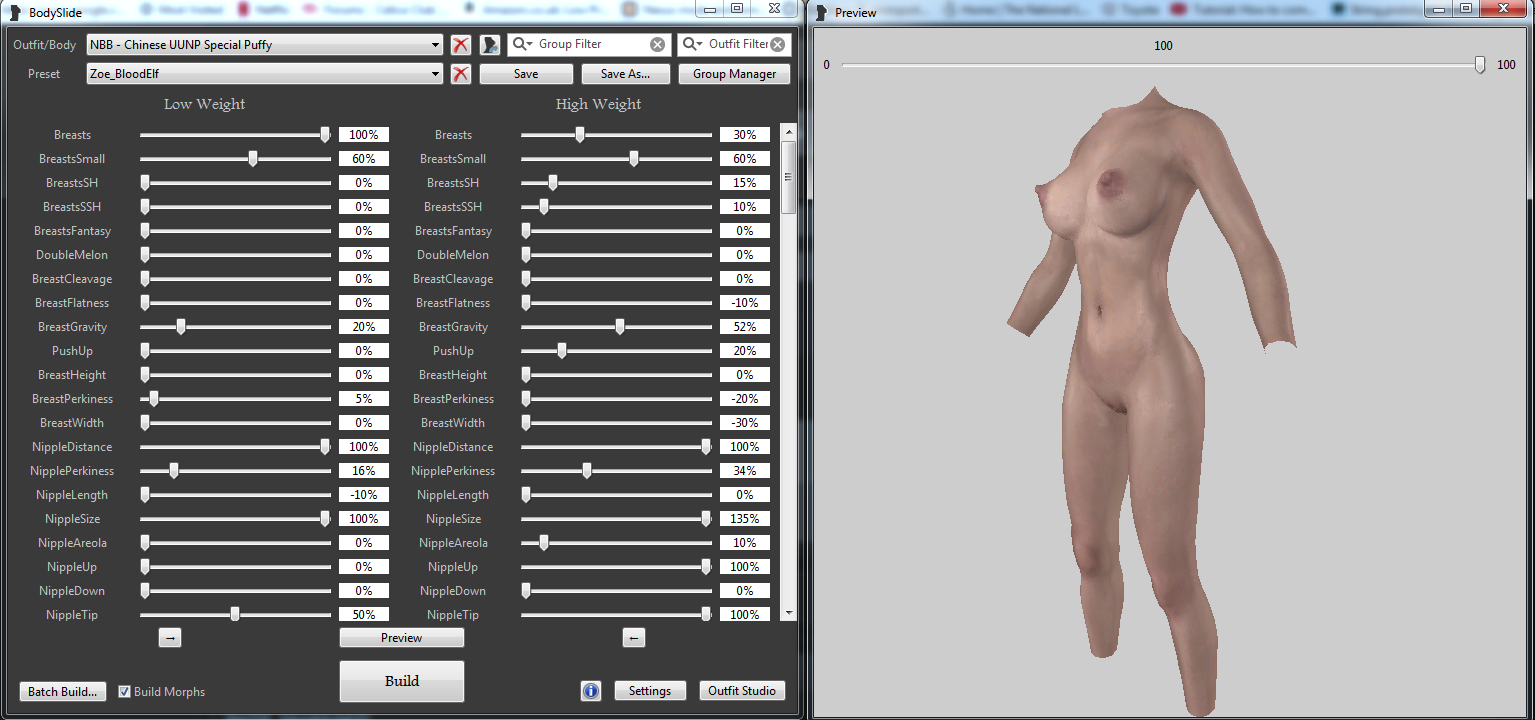Click the Low Weight Breasts slider
The image size is (1535, 720).
tap(235, 135)
